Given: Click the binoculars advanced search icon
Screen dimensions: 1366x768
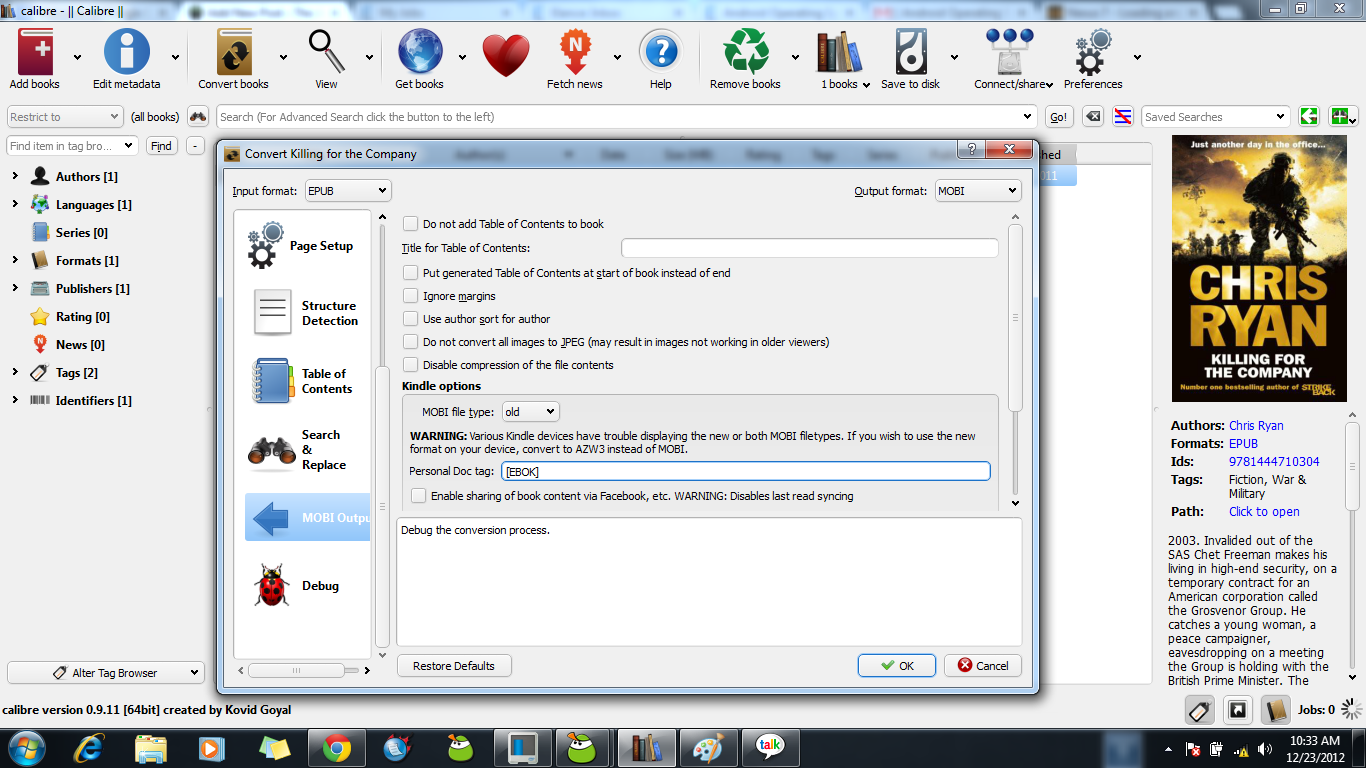Looking at the screenshot, I should tap(198, 117).
